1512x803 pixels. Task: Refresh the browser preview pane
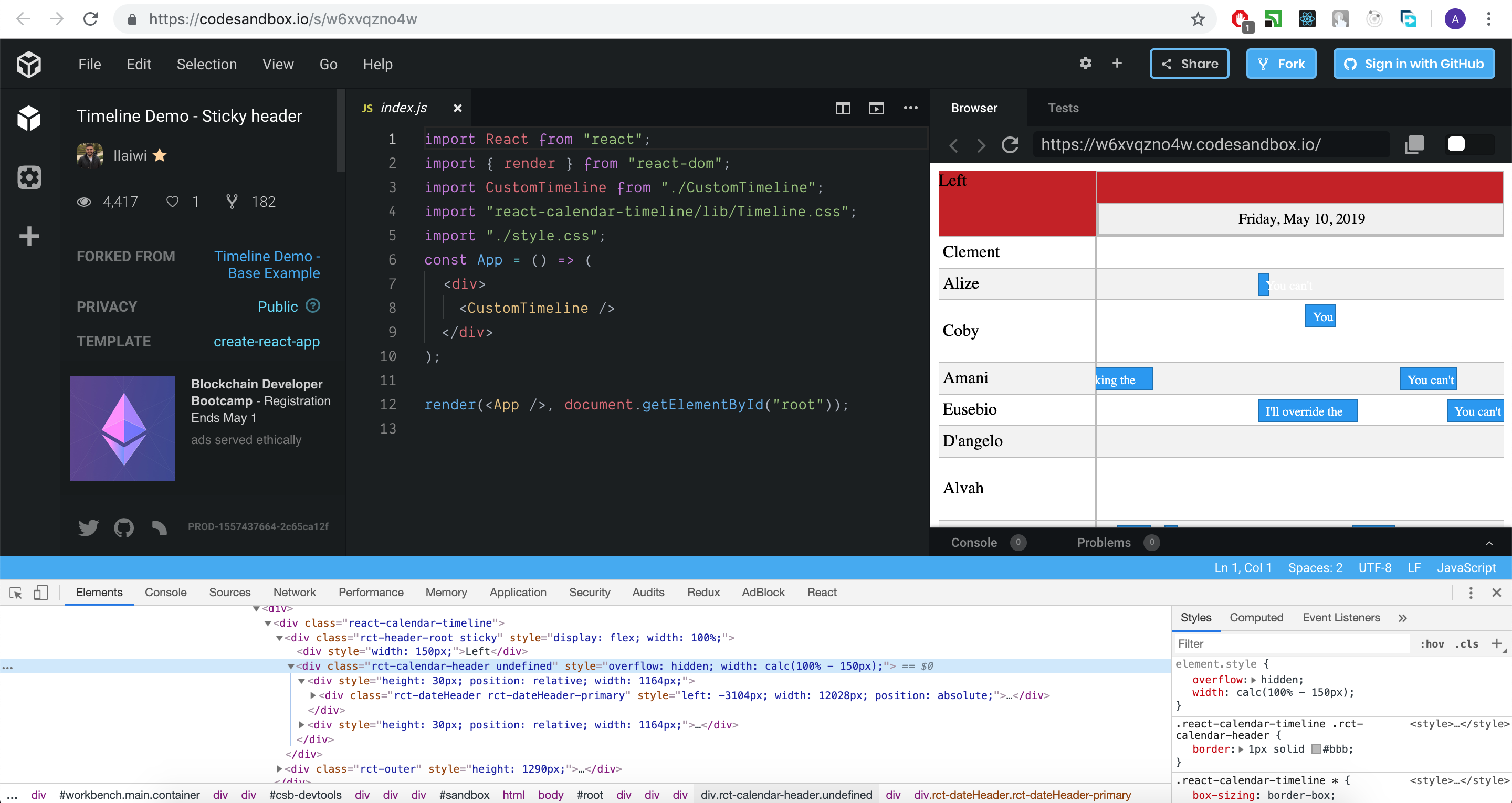1010,145
